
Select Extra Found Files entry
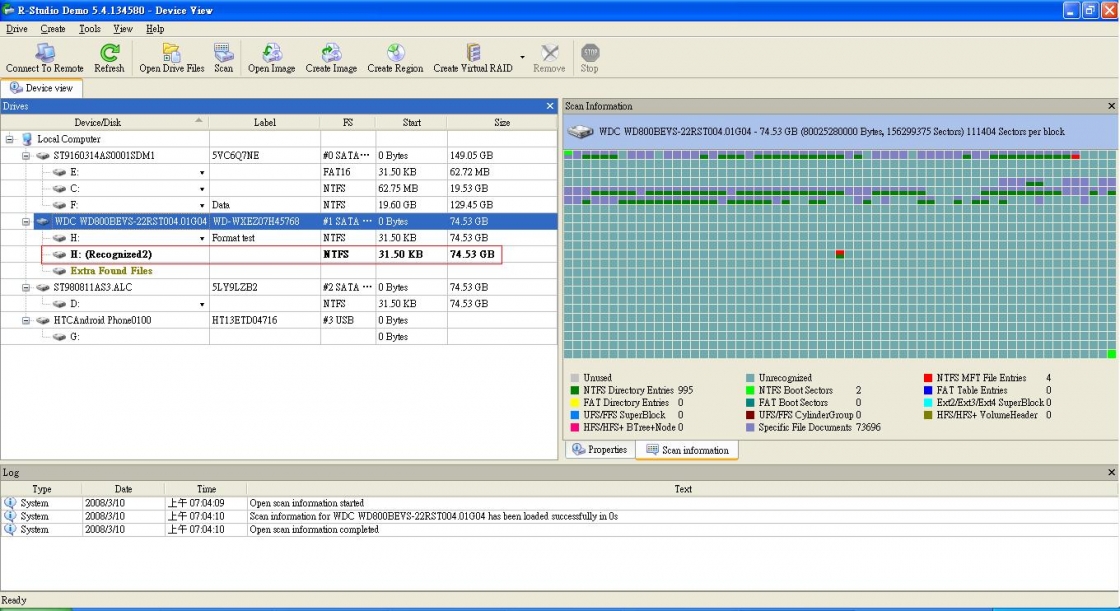[111, 271]
